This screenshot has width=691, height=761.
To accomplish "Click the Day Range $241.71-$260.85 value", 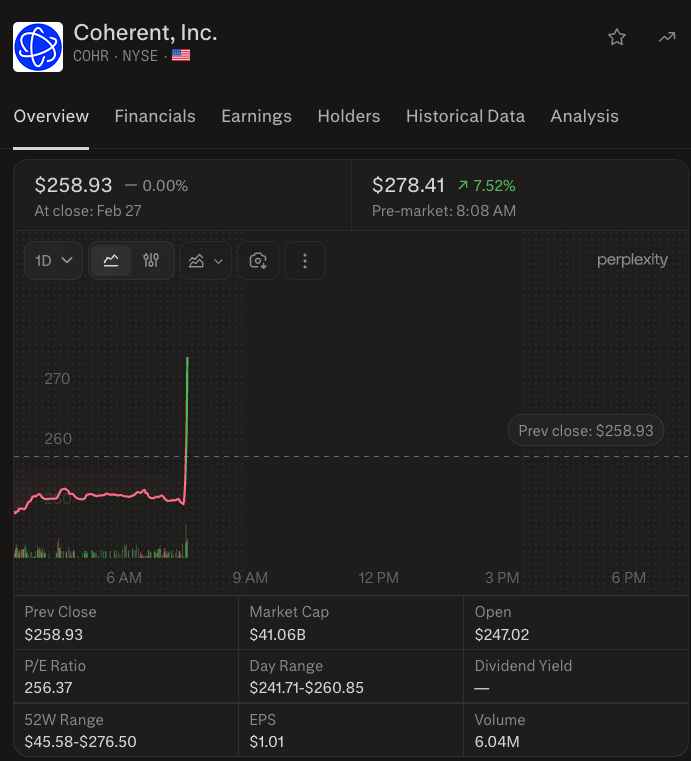I will pos(306,688).
